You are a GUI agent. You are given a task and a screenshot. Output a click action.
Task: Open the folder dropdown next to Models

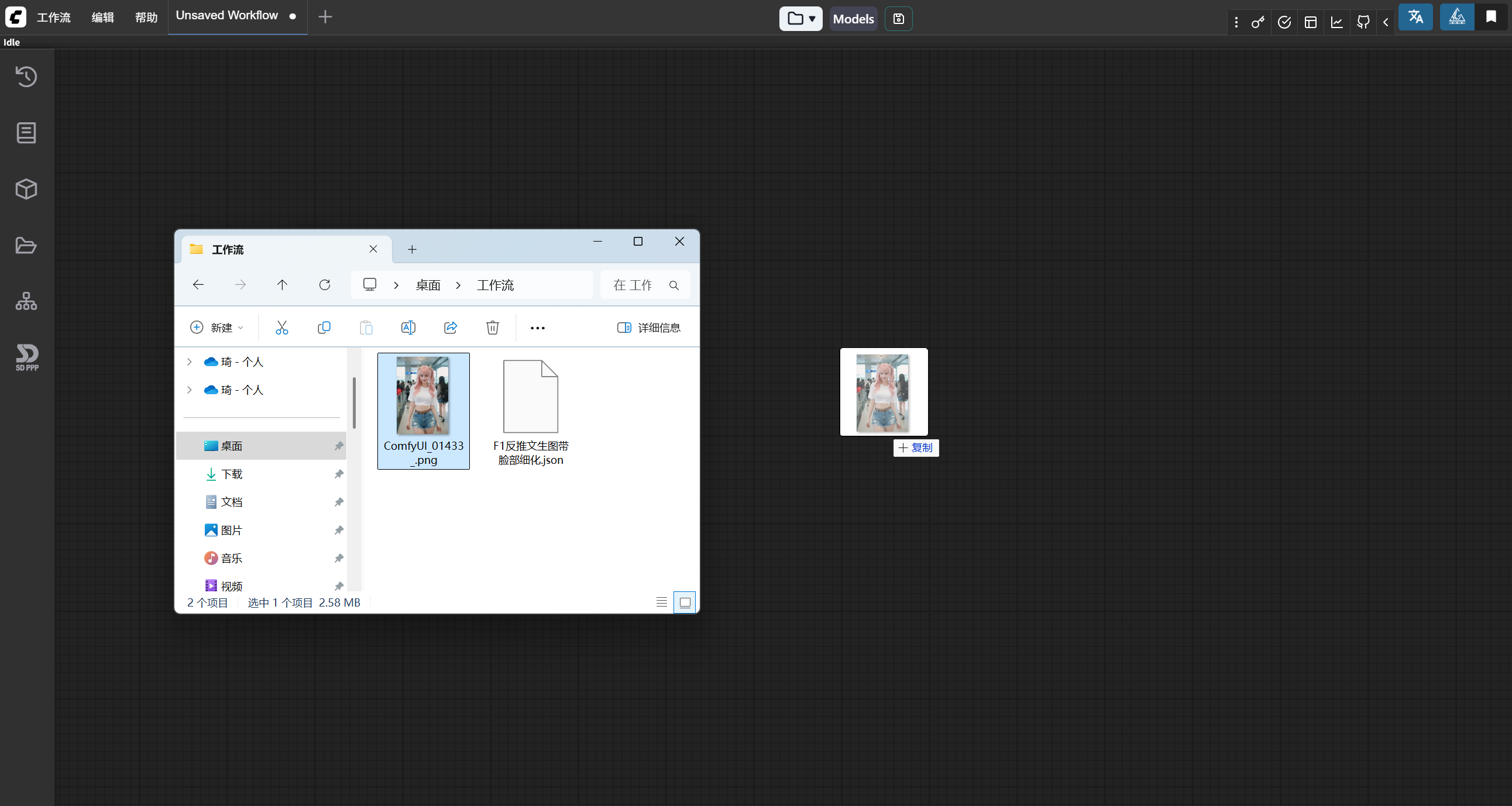pyautogui.click(x=800, y=19)
